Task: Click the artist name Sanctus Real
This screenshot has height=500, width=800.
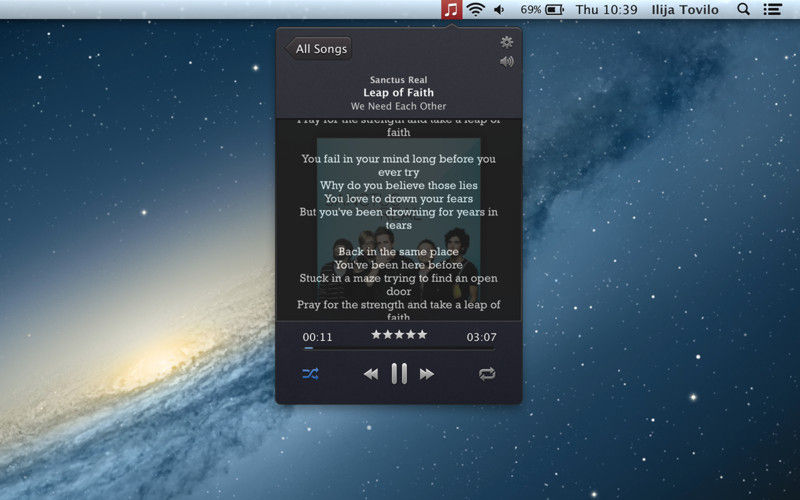Action: coord(398,80)
